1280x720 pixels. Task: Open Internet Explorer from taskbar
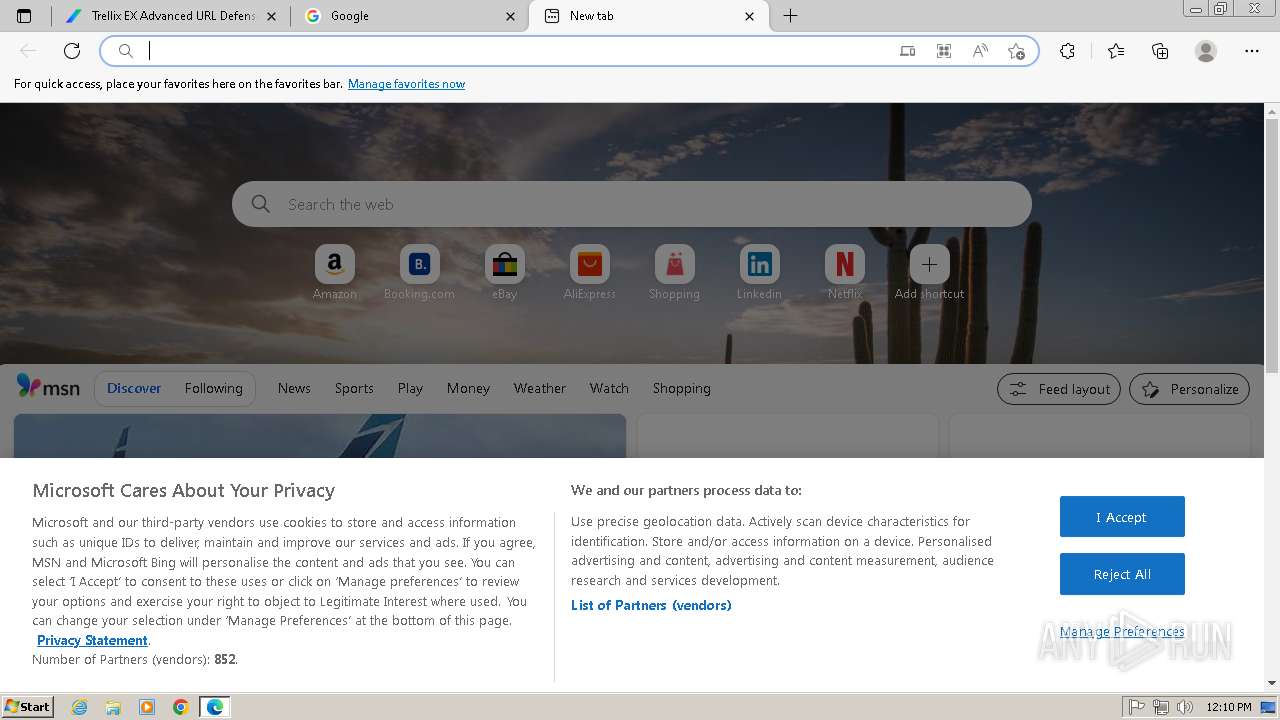(79, 707)
